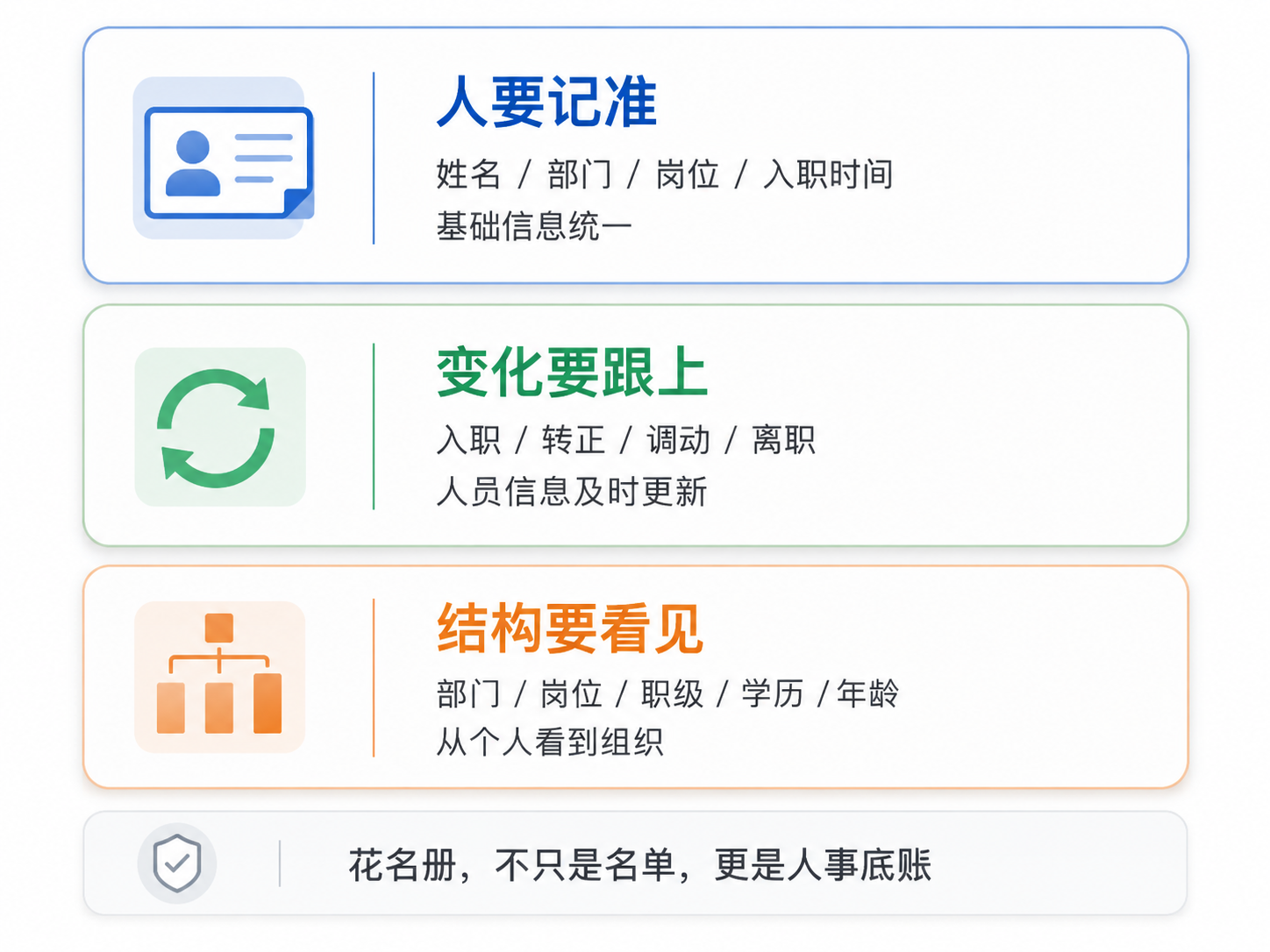Click the rightmost tall bar in org chart
This screenshot has width=1270, height=952.
tap(268, 703)
